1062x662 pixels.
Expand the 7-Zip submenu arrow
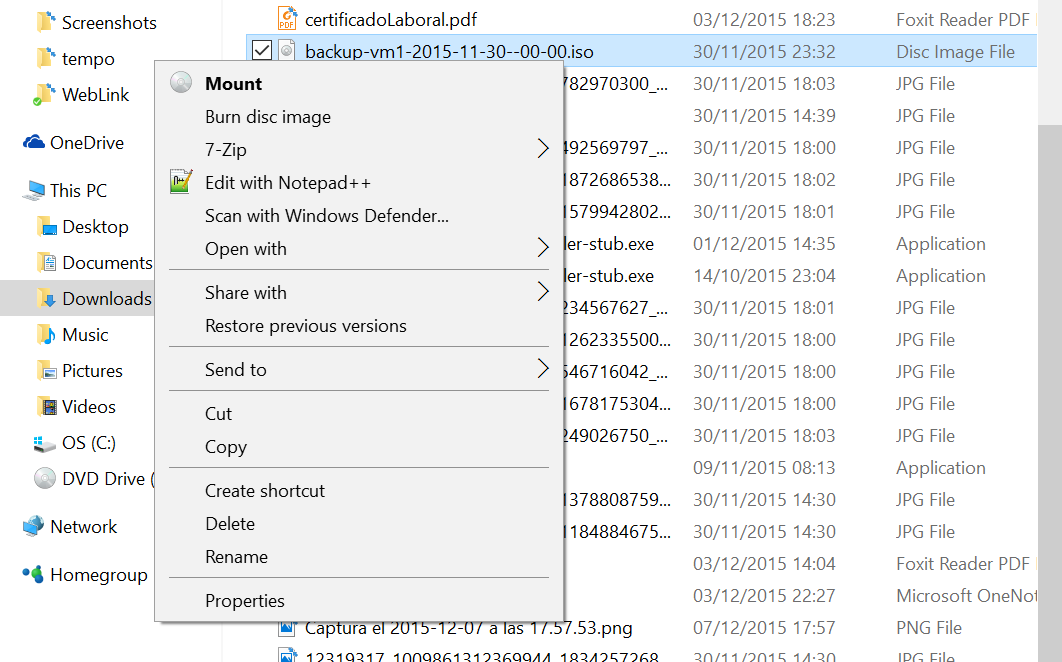coord(543,148)
